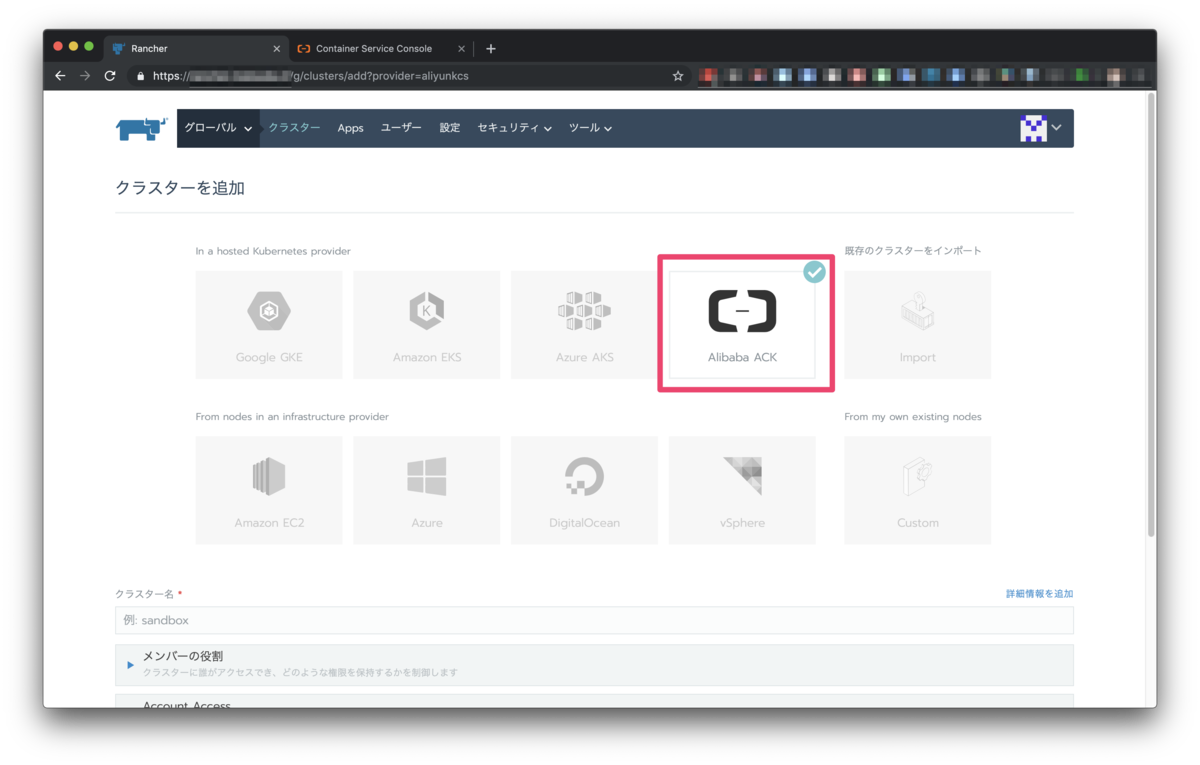Open the Apps nav item
Viewport: 1200px width, 765px height.
pos(350,128)
